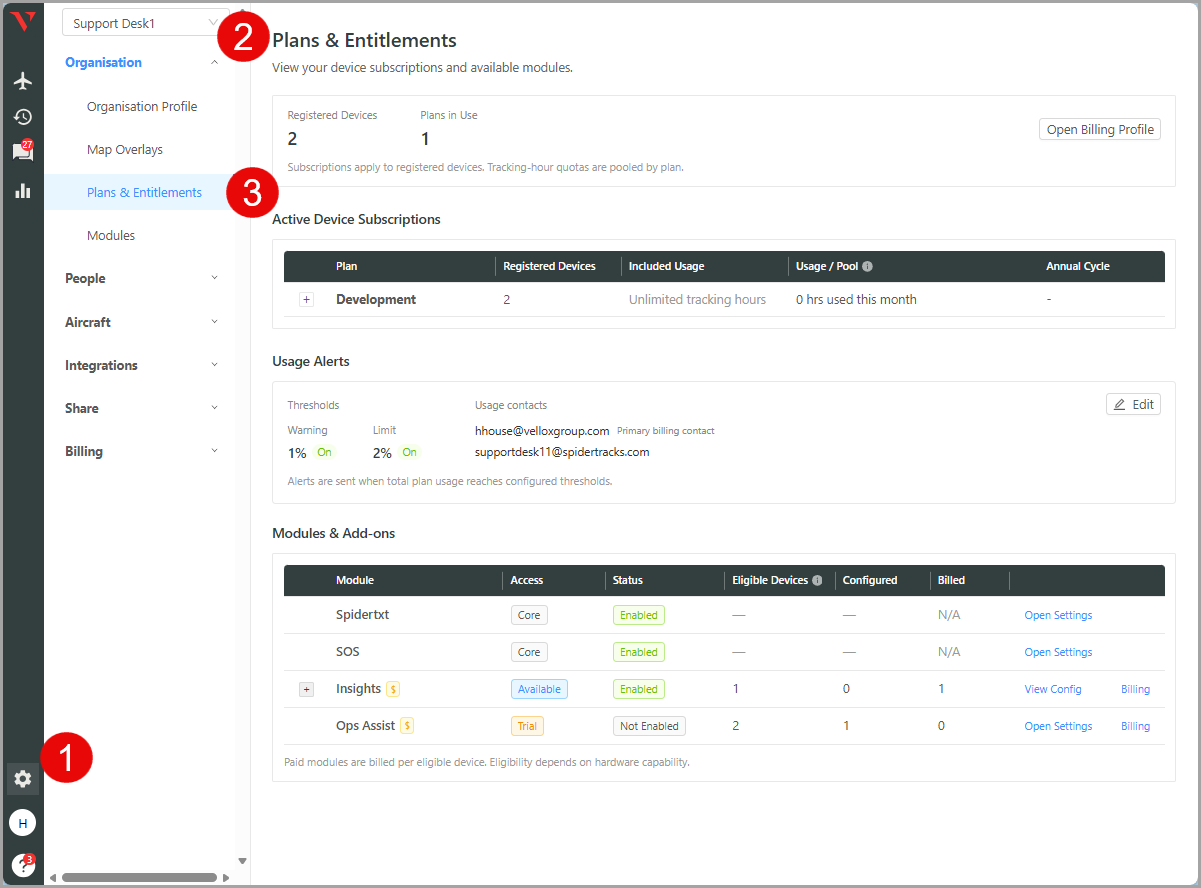Click the sidebar scroll down arrow

242,861
